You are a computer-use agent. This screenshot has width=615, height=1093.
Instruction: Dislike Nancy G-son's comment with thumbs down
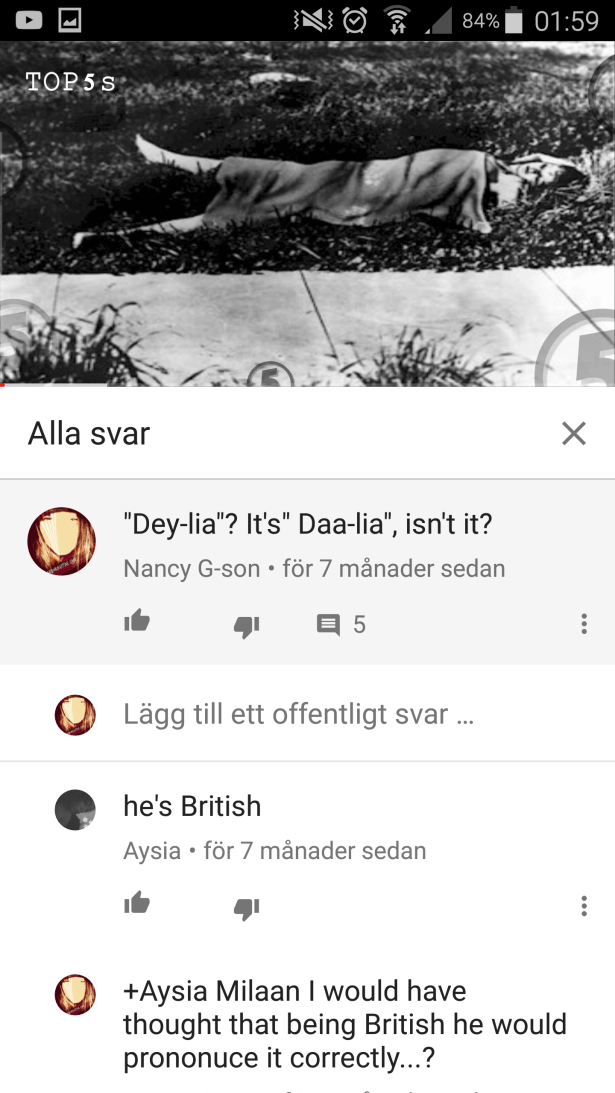246,627
